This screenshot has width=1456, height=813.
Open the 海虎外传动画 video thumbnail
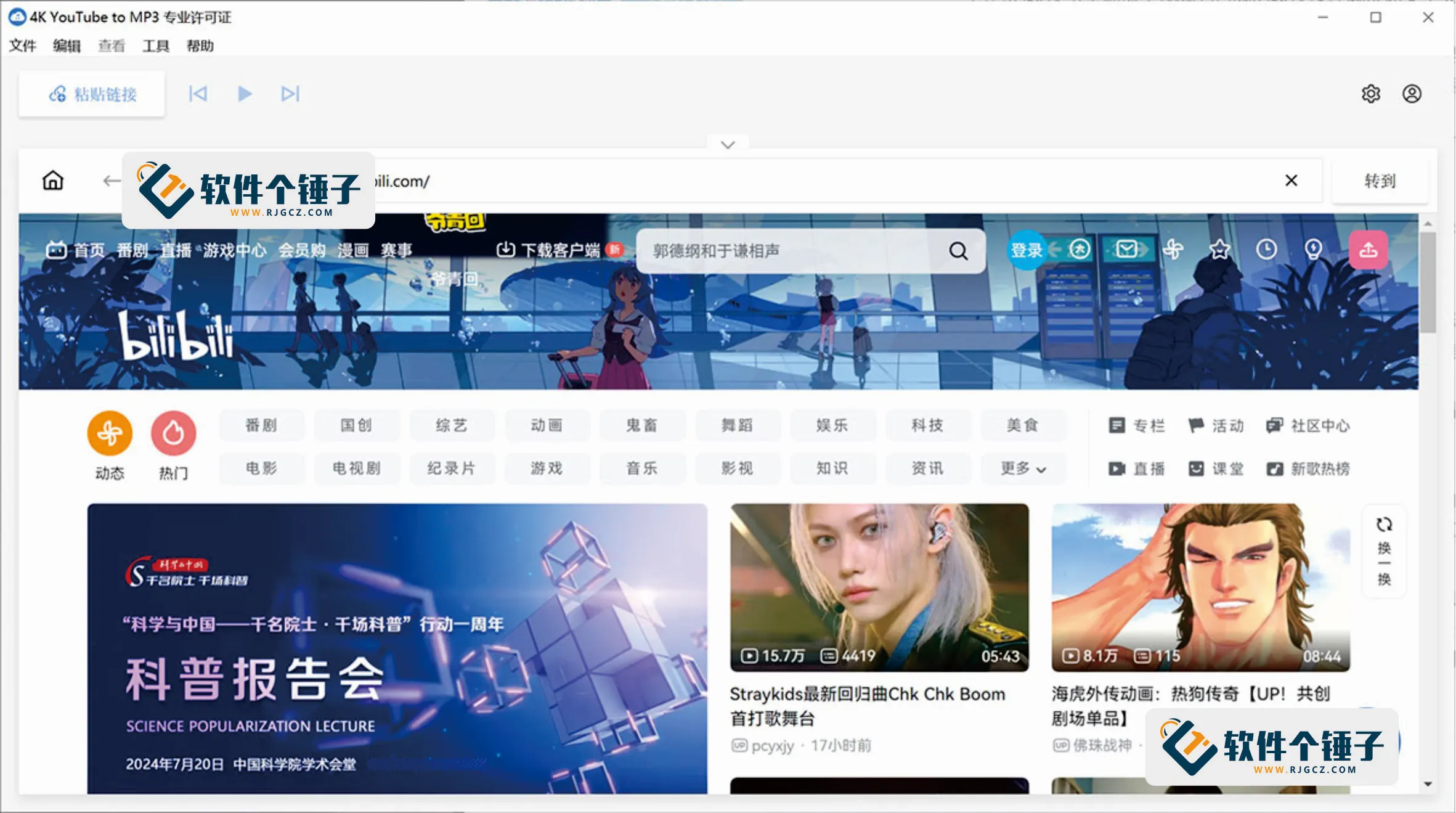click(1200, 587)
